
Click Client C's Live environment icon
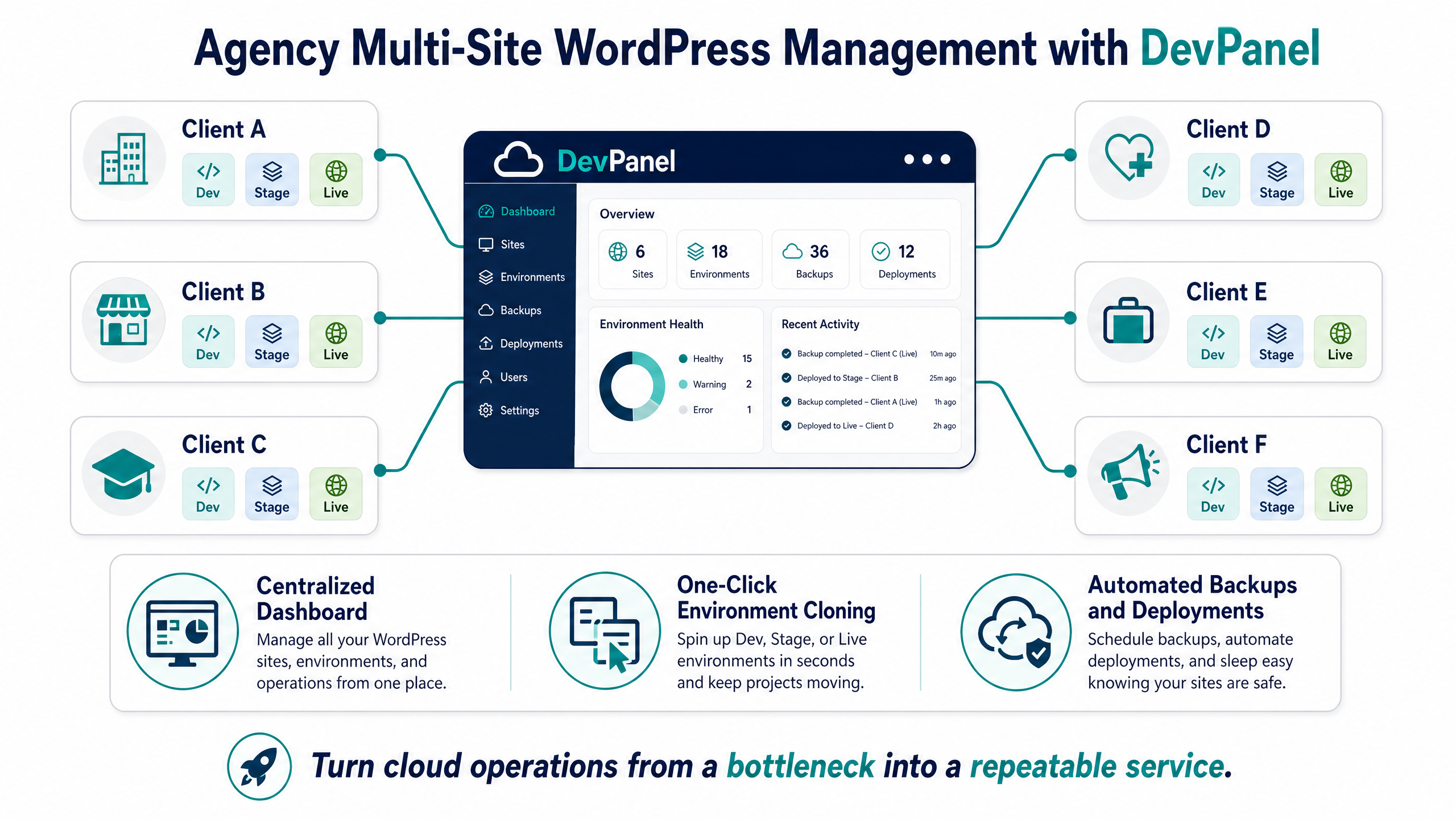(336, 494)
